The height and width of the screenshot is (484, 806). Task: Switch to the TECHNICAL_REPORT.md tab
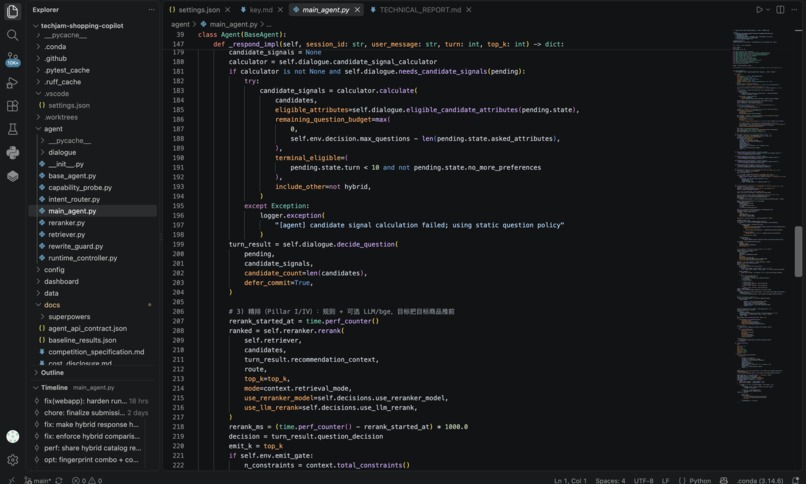420,10
